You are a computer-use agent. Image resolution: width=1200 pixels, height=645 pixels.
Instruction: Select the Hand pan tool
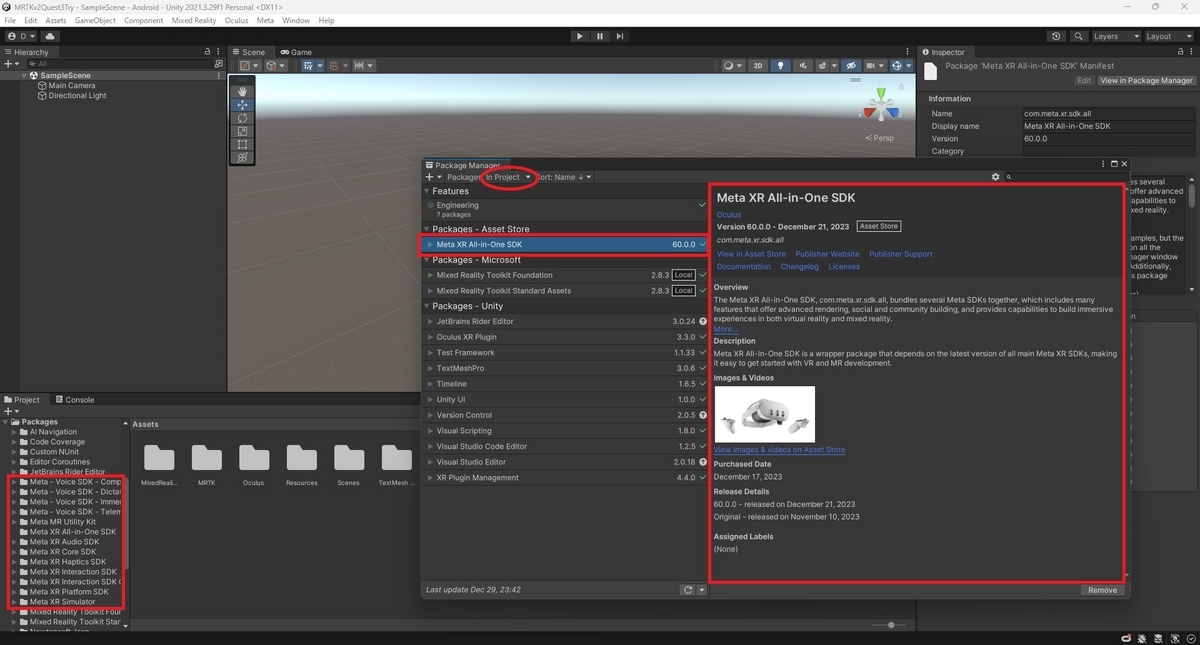point(242,92)
